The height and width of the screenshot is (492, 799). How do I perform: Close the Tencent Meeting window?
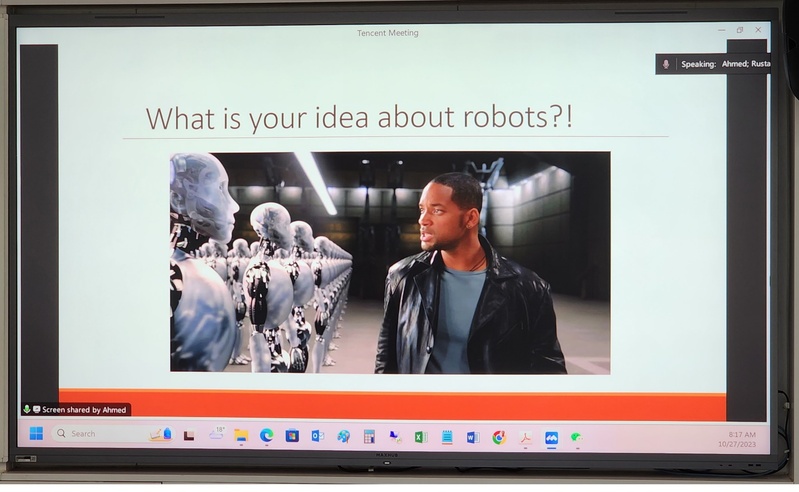click(x=758, y=30)
